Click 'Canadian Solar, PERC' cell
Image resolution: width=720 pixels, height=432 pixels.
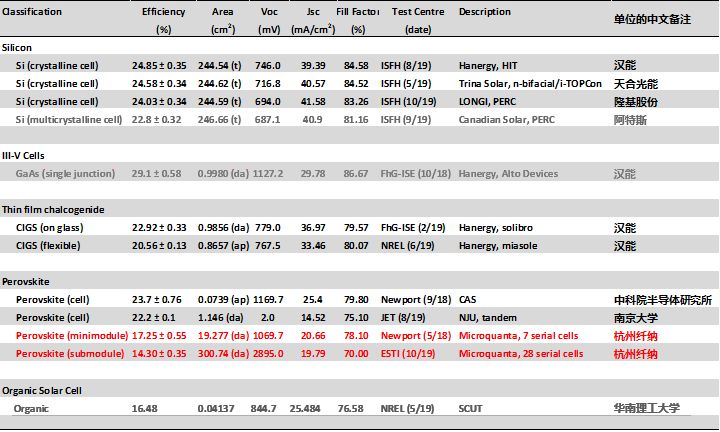(506, 120)
